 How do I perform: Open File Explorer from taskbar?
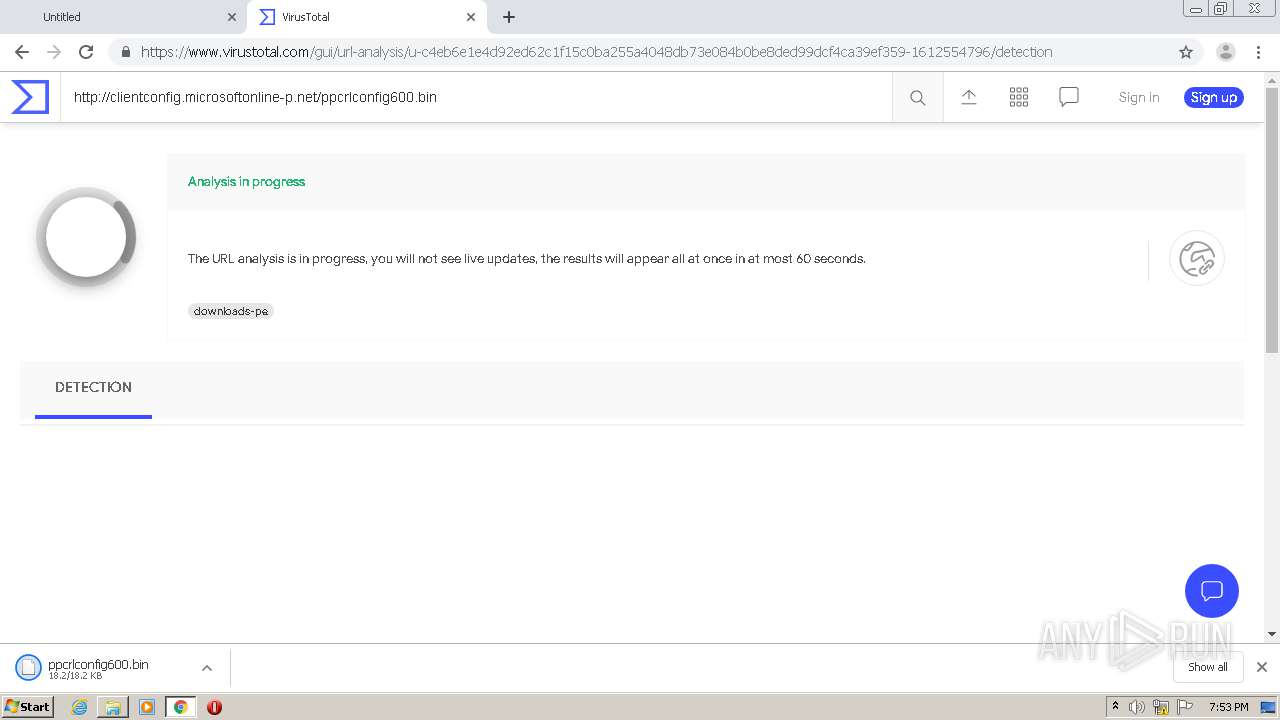coord(113,707)
